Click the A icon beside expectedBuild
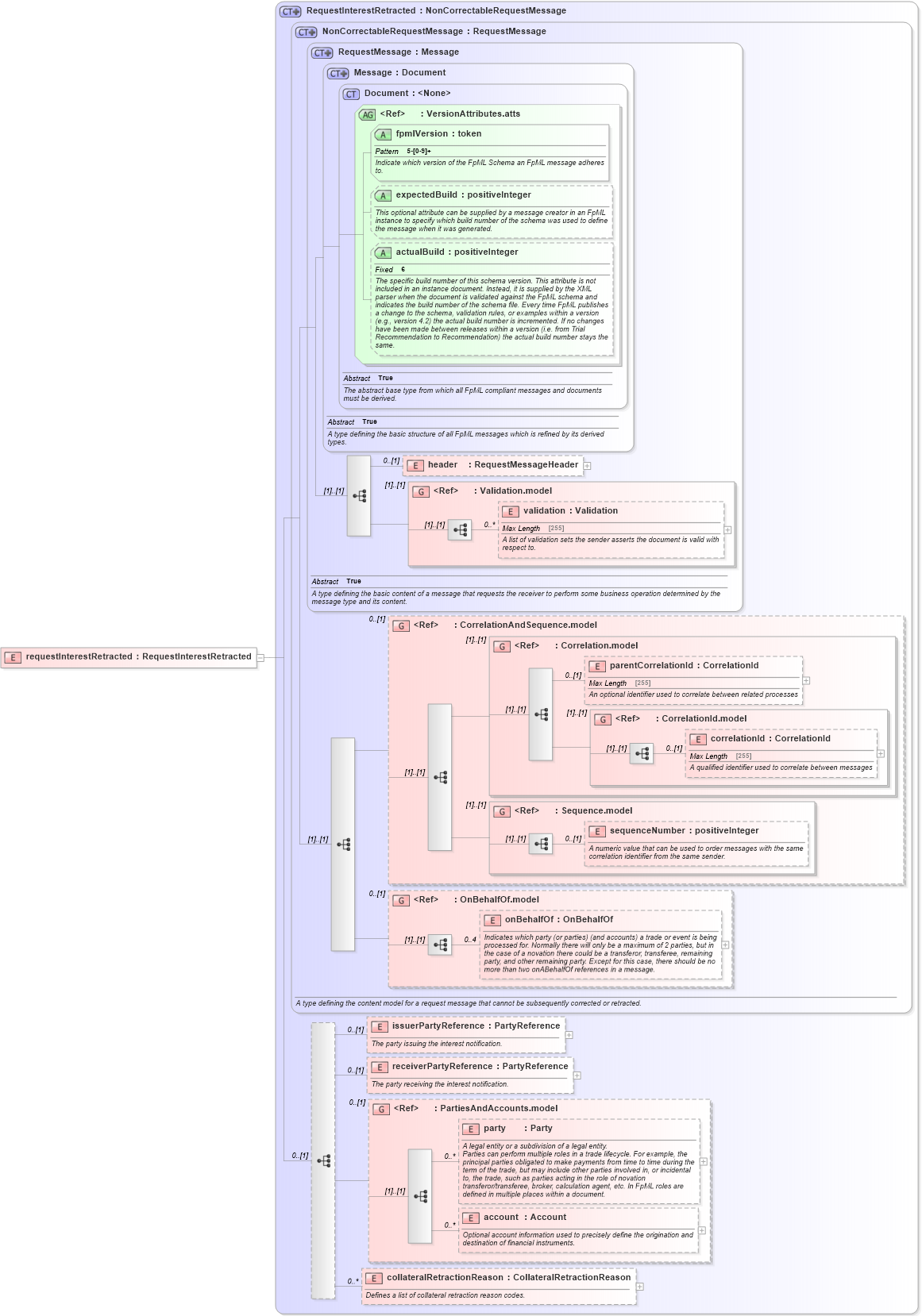Screen dimensions: 922x1316 click(383, 195)
